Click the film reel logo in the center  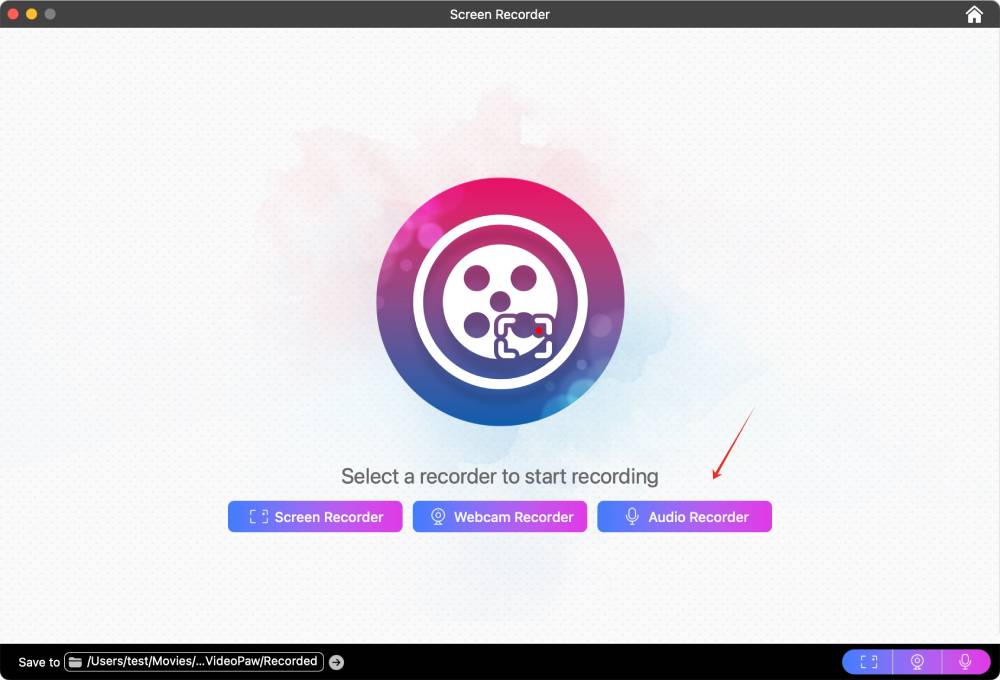[500, 300]
